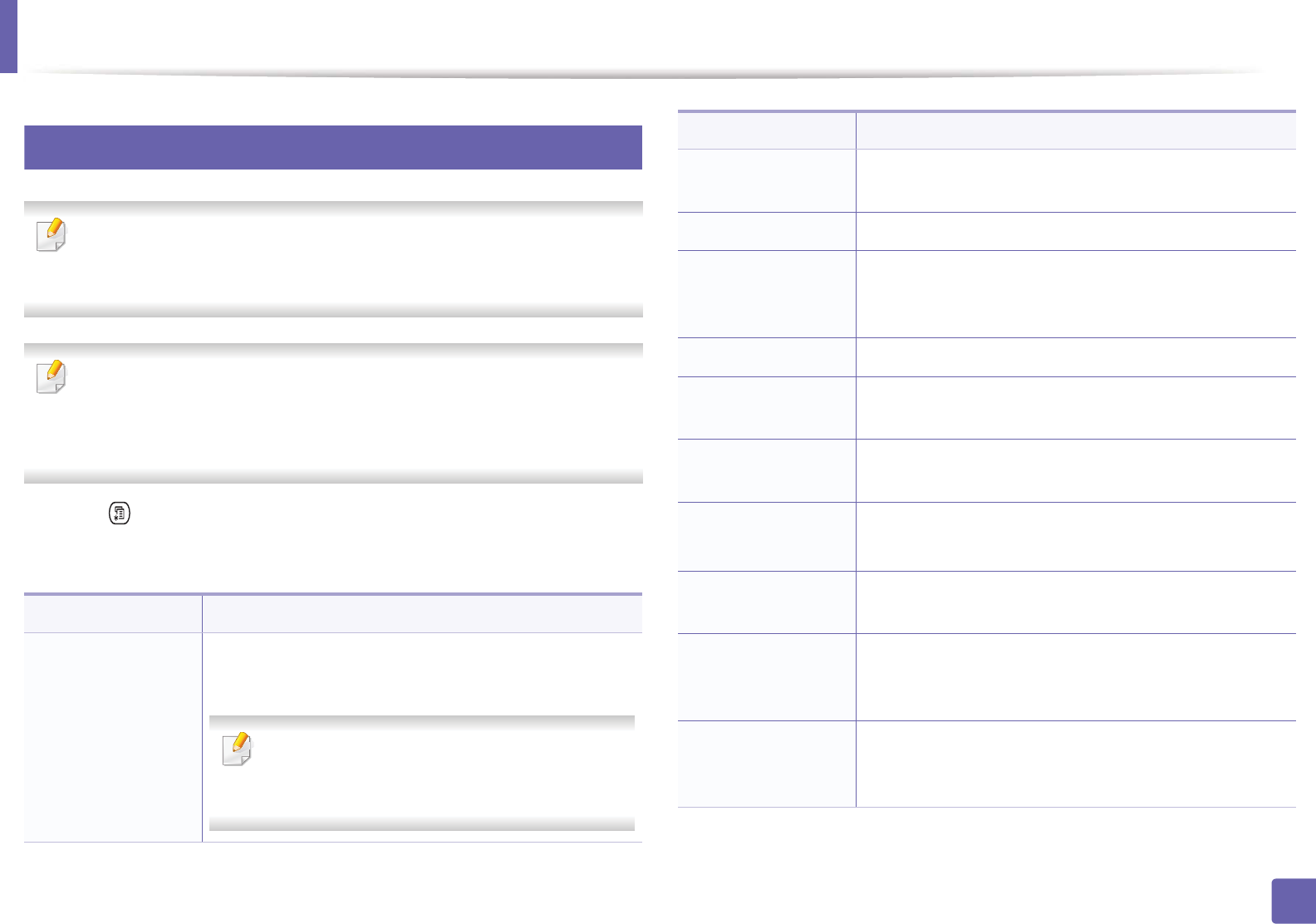The height and width of the screenshot is (924, 1316).
Task: Click the purple page number box in the corner
Action: click(x=1293, y=901)
